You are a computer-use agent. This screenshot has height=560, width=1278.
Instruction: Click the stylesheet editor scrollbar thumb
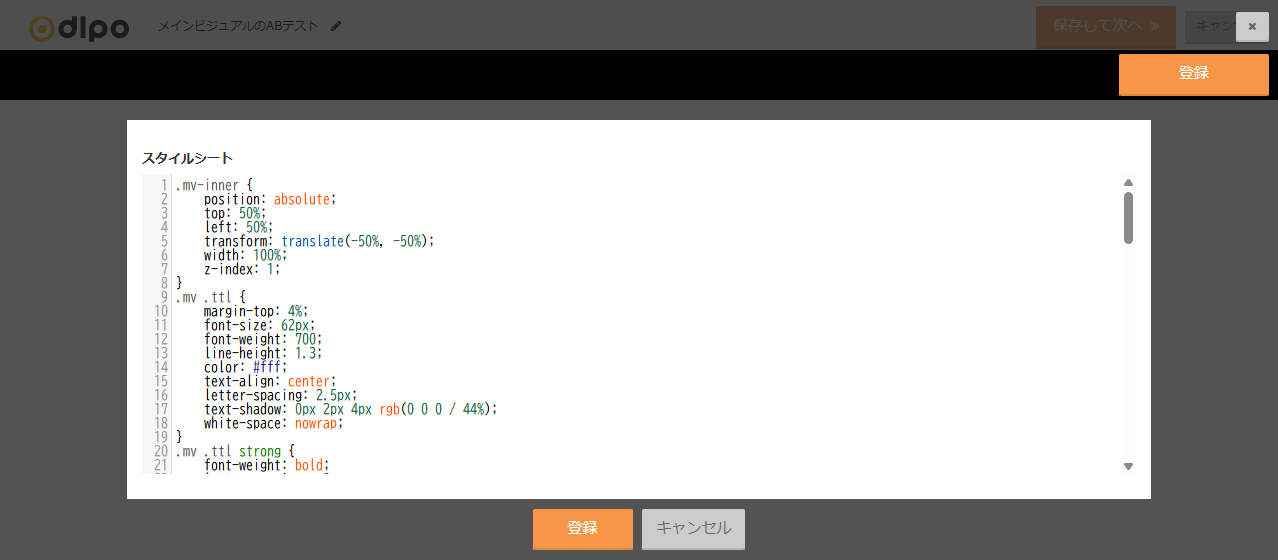1128,218
